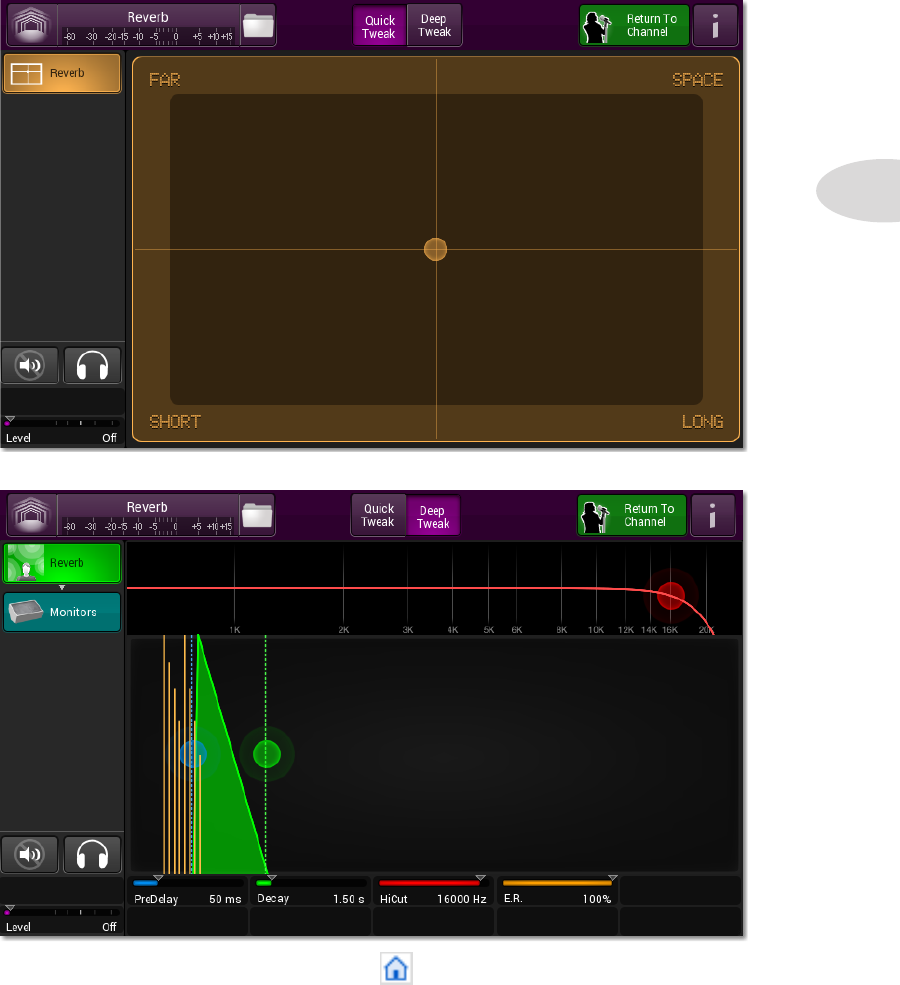This screenshot has height=985, width=900.
Task: Click Return To Channel in the bottom panel
Action: 632,515
